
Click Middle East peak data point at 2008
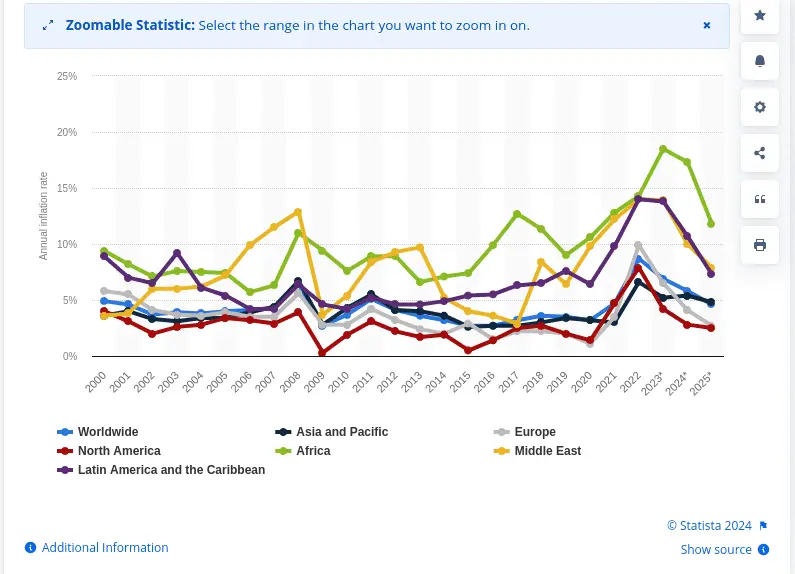(298, 212)
